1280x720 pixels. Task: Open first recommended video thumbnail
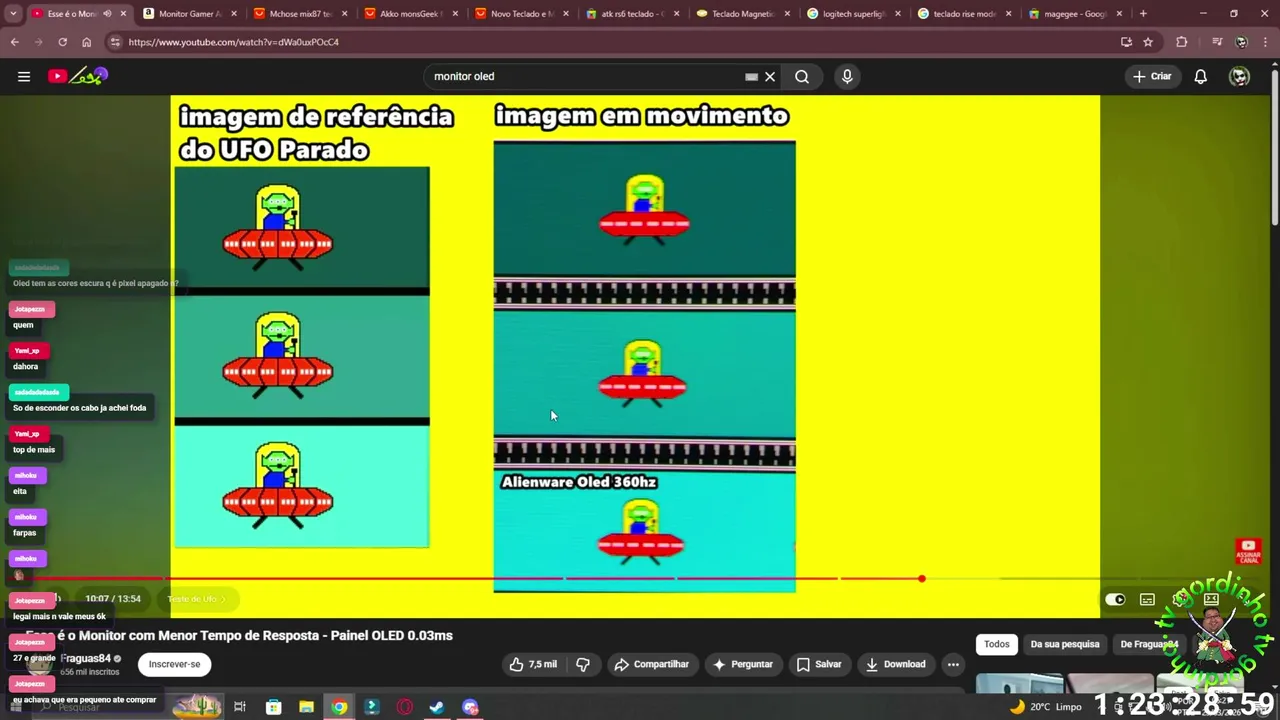coord(1020,684)
